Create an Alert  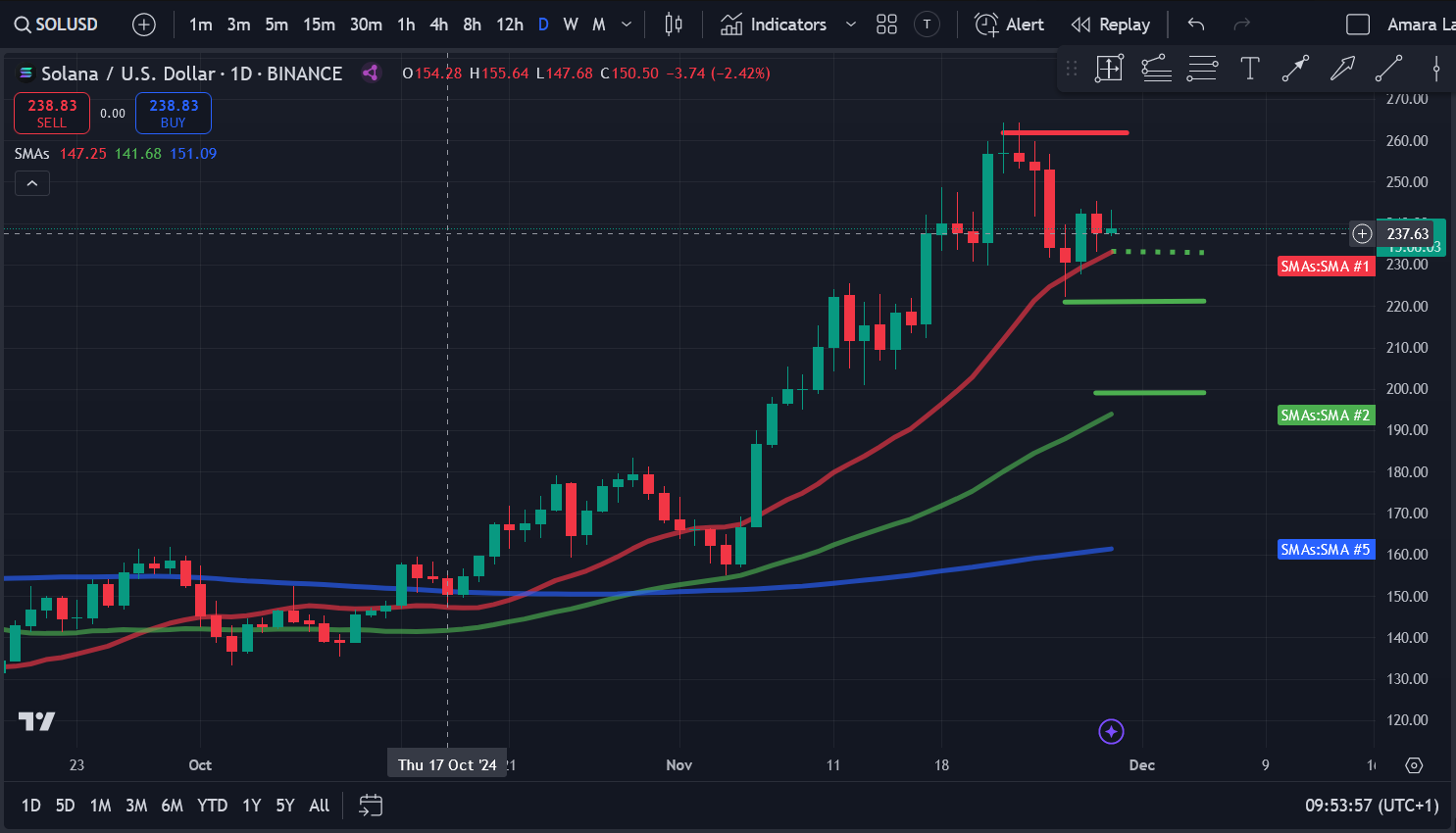[x=1009, y=24]
